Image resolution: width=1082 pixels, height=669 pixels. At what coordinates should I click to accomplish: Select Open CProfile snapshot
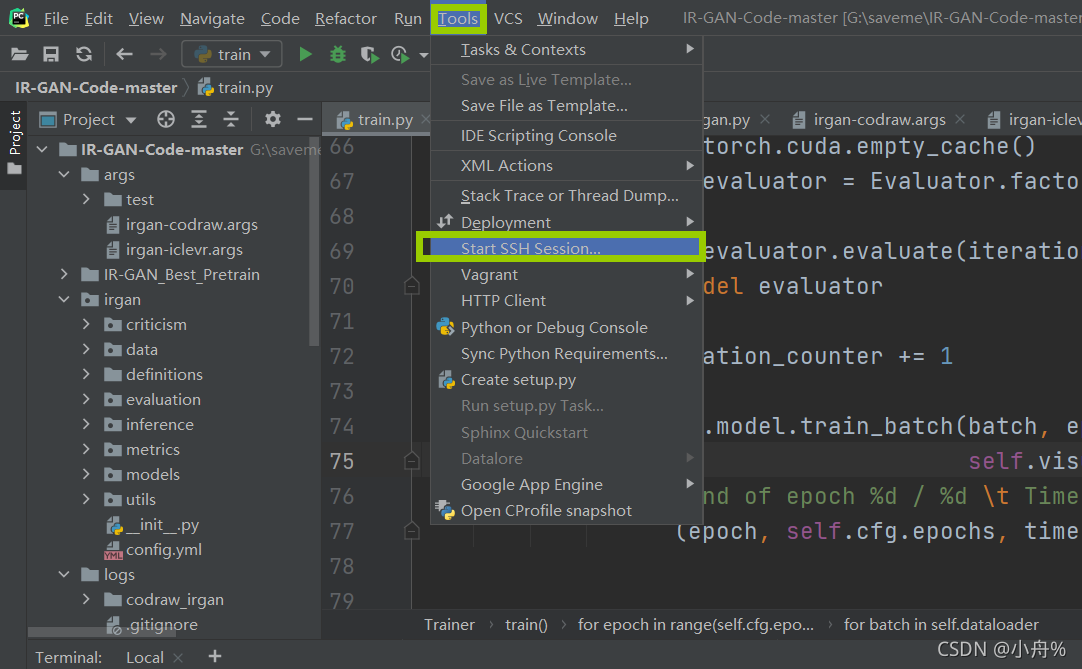[x=567, y=511]
